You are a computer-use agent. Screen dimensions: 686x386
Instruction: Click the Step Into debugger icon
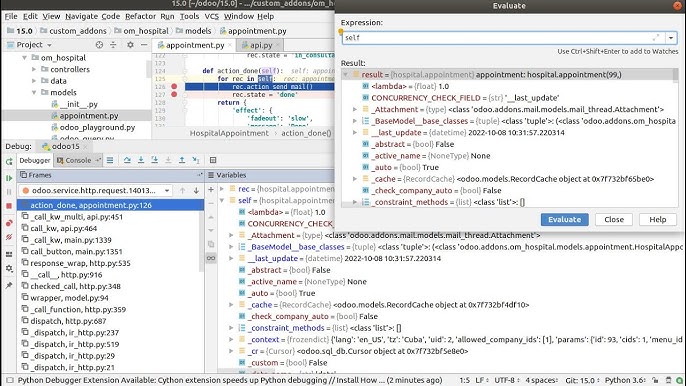coord(141,160)
